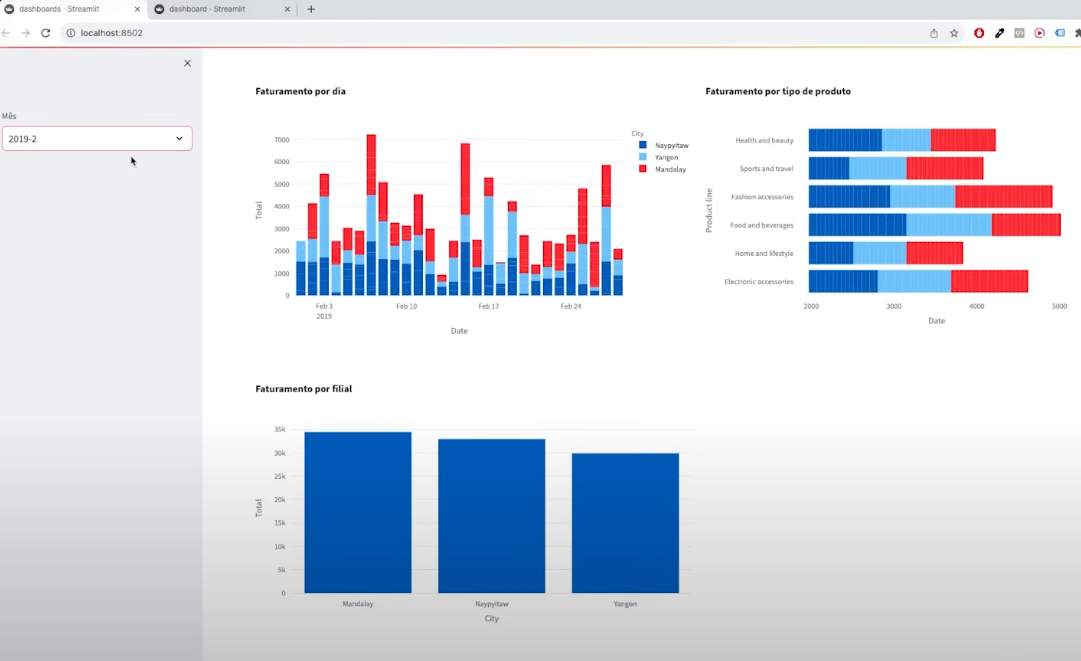The image size is (1081, 661).
Task: Click the Mandalay bar in filial chart
Action: 358,513
